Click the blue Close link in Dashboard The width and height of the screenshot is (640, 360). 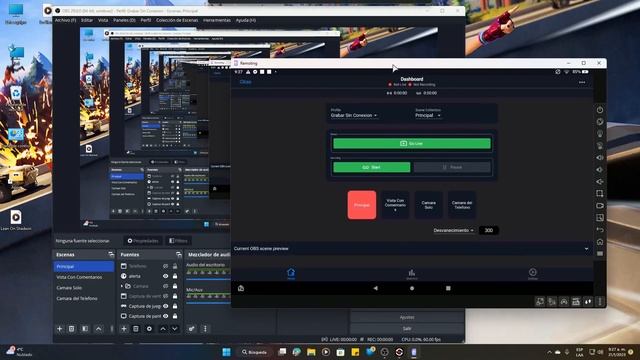(245, 82)
